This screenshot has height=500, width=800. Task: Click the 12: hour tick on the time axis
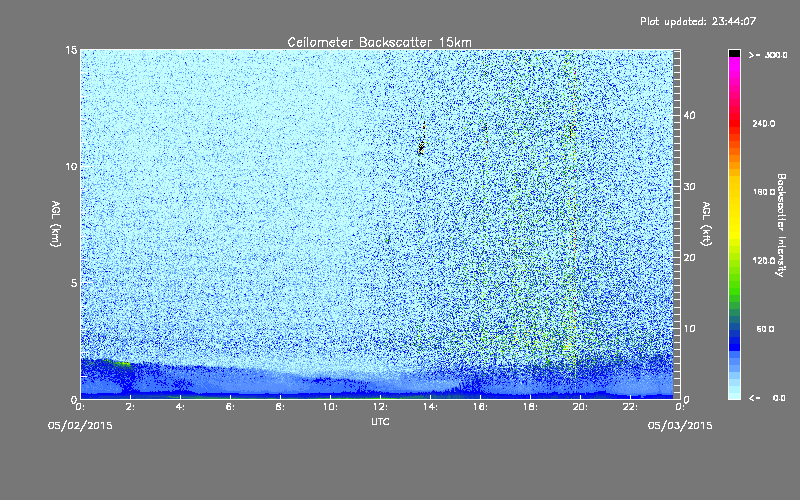[x=381, y=407]
